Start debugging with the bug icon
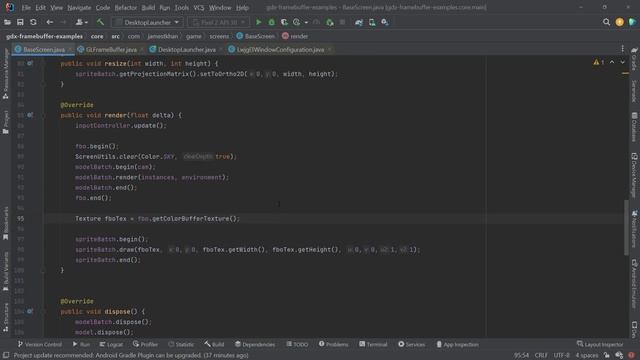This screenshot has width=640, height=360. [x=271, y=22]
